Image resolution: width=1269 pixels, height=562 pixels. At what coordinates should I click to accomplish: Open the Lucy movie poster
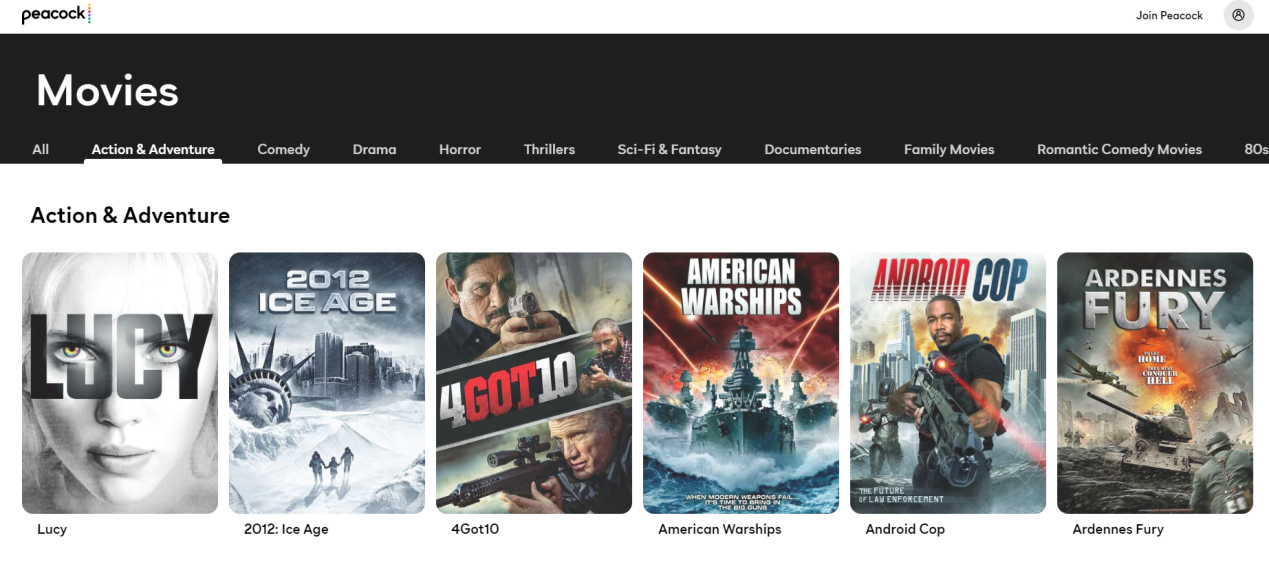click(x=120, y=383)
